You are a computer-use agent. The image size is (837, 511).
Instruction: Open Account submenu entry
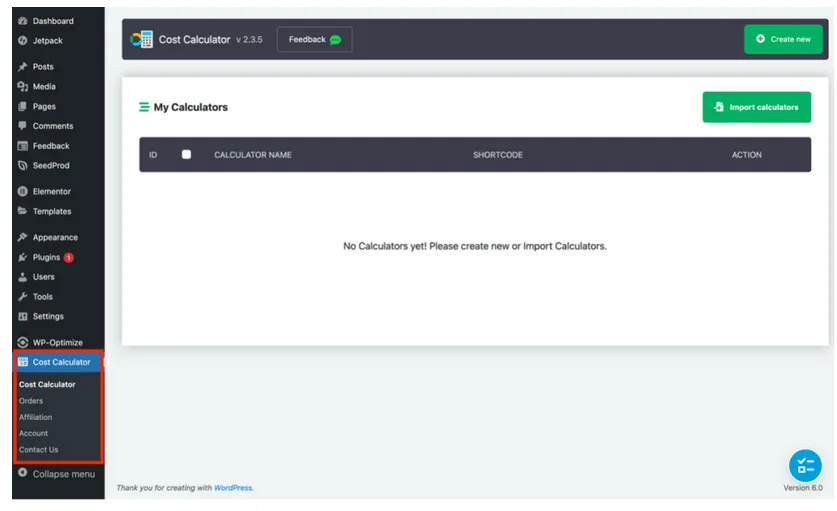click(x=33, y=433)
